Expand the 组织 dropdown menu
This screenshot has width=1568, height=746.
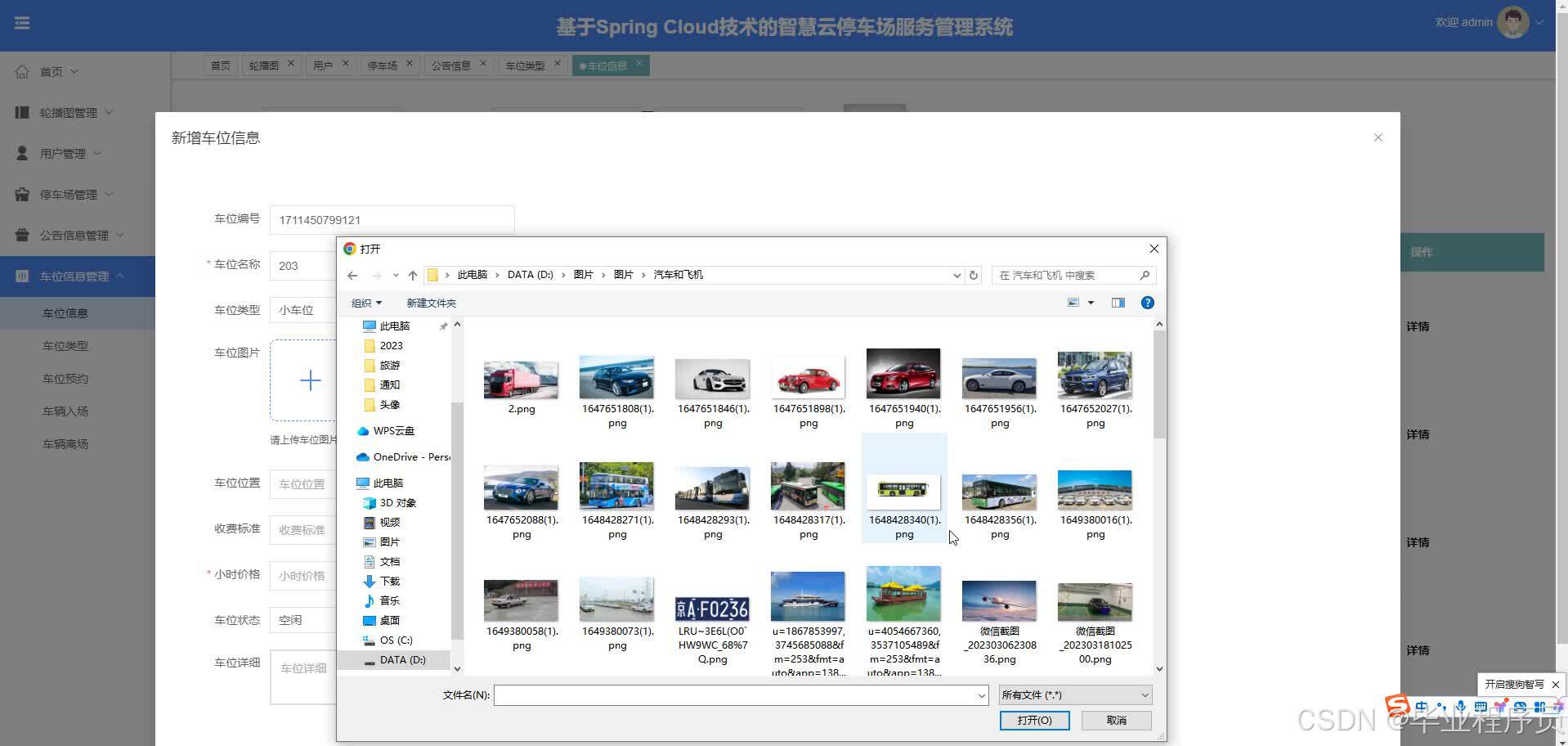tap(366, 303)
